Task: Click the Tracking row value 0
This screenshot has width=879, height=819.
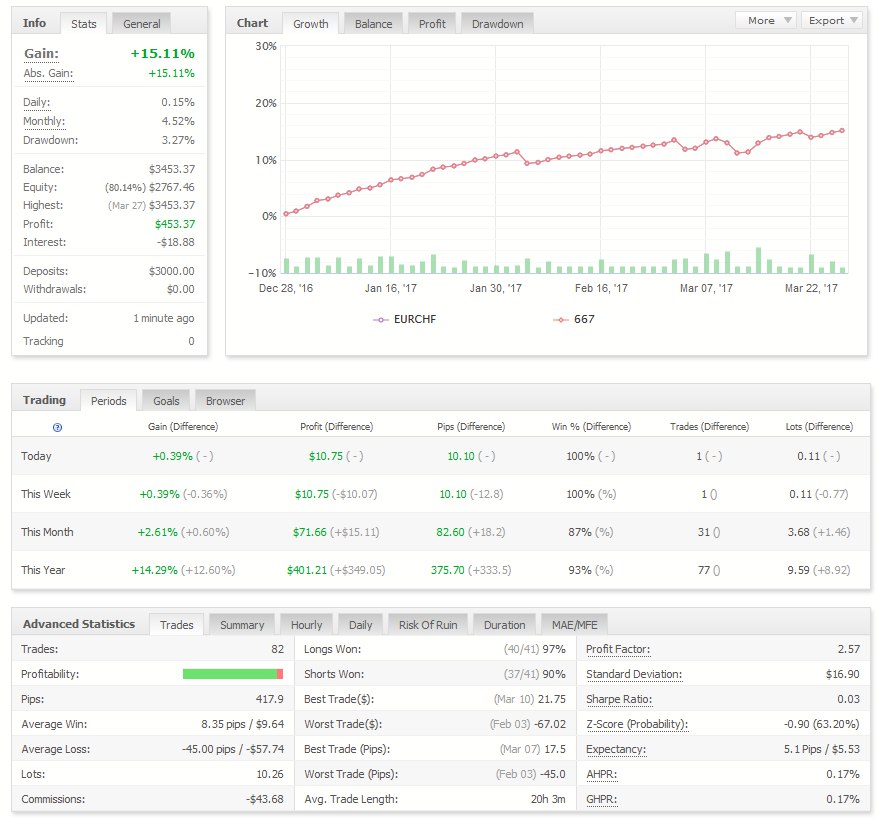Action: pos(191,341)
